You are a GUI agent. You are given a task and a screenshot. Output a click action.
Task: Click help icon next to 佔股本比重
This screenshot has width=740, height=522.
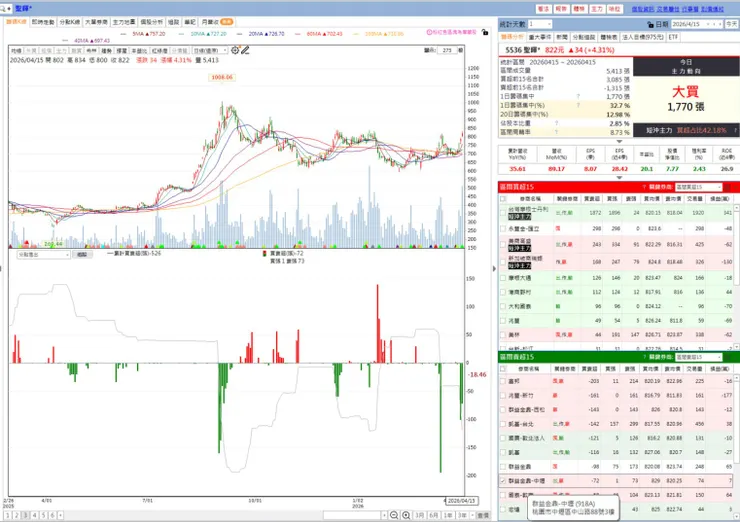[556, 123]
